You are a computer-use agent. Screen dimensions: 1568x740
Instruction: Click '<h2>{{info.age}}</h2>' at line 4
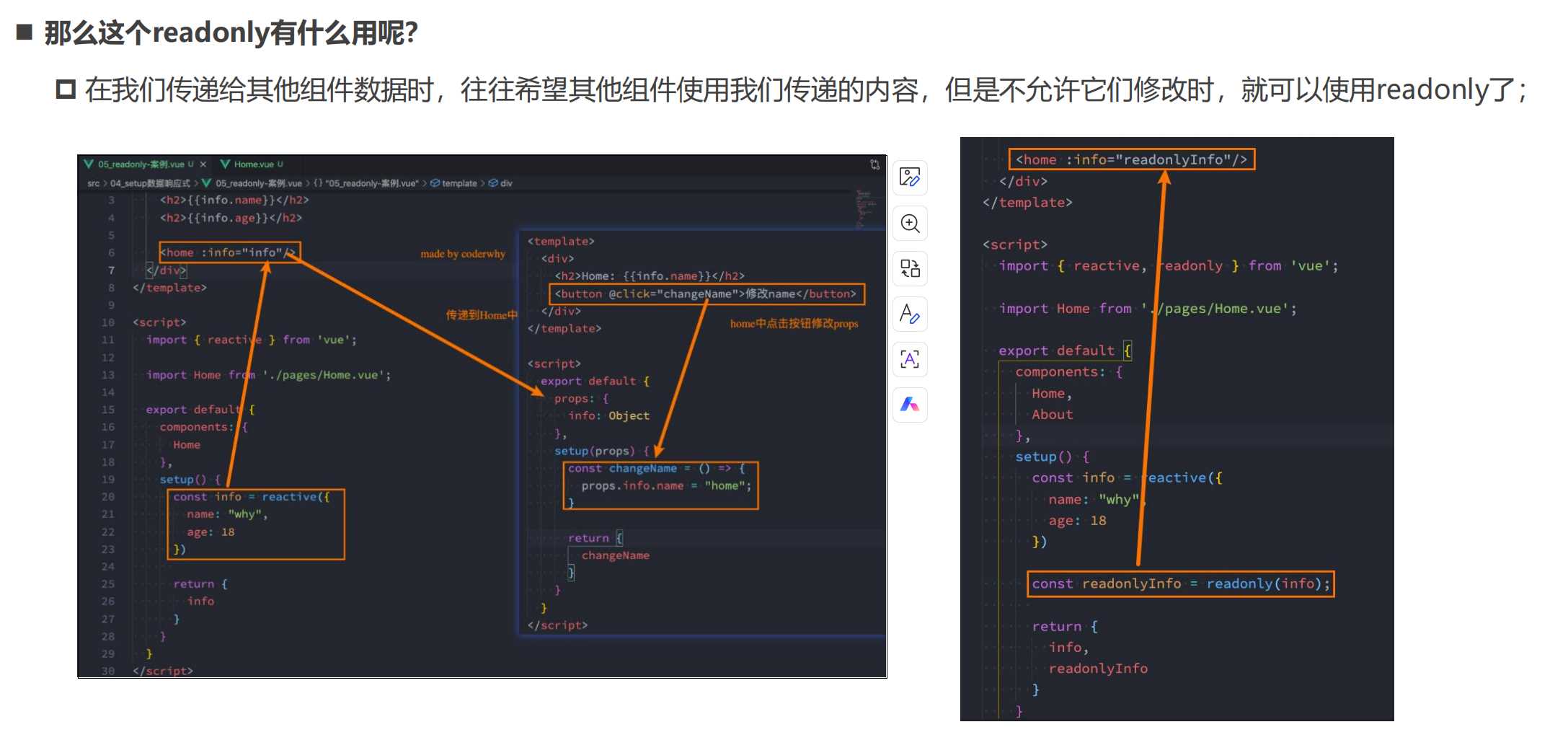(x=231, y=218)
